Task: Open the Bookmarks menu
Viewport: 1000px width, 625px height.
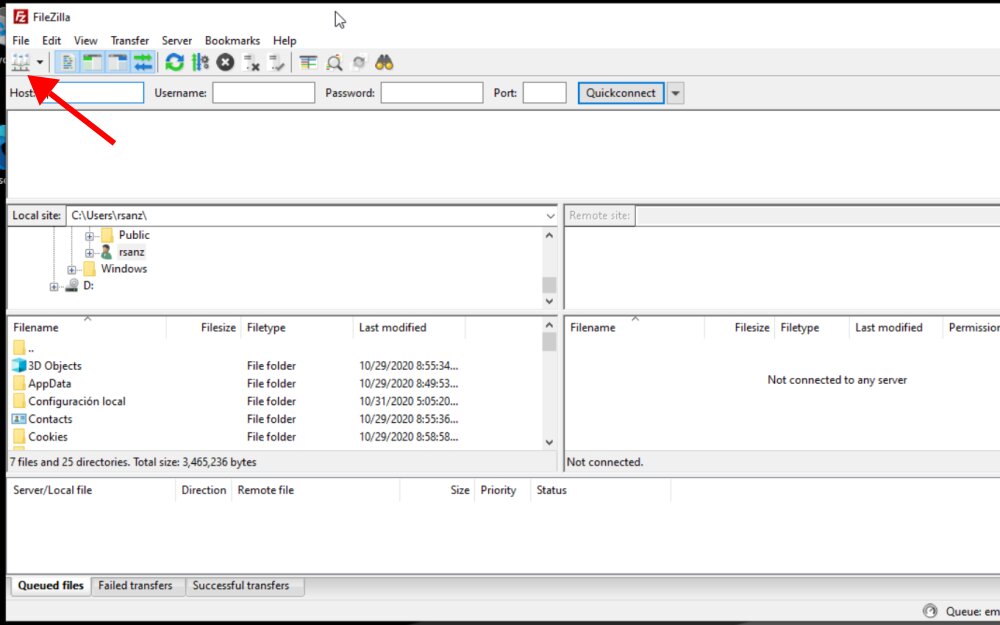Action: (232, 40)
